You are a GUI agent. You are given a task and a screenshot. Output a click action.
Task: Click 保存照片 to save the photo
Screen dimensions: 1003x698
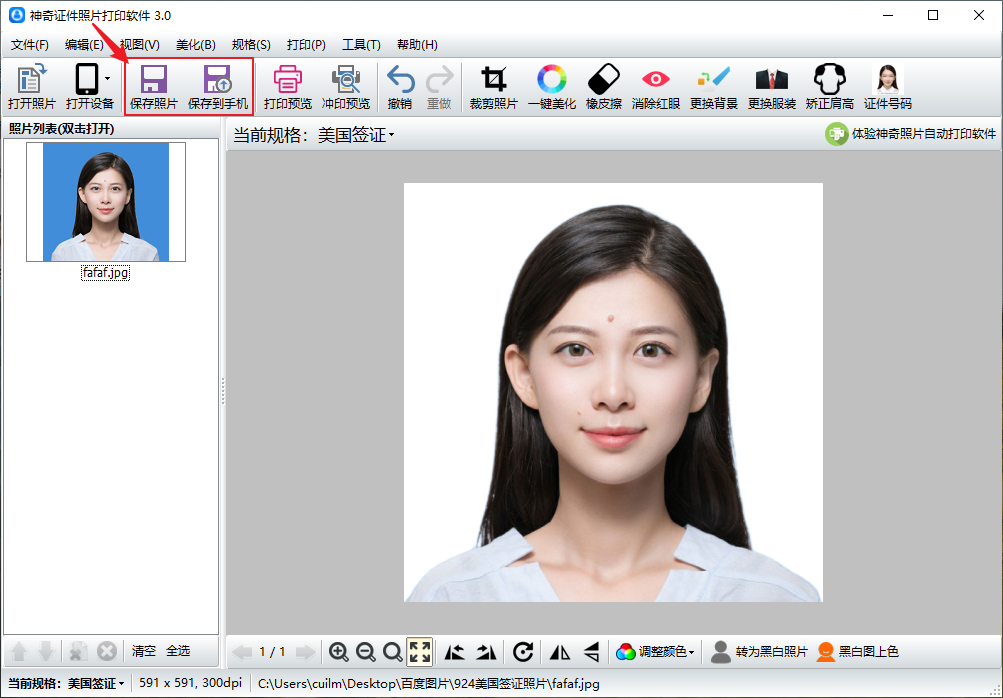tap(153, 86)
